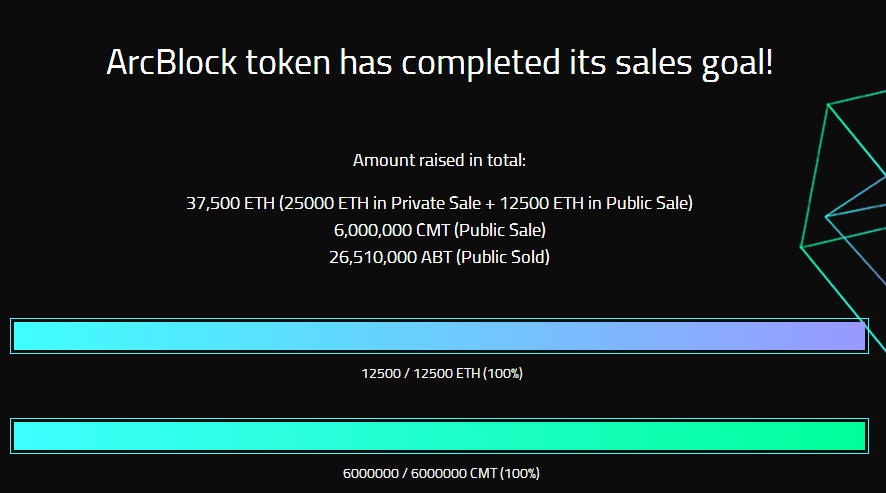
Task: Click the "6,000,000 CMT" amount
Action: pos(391,230)
